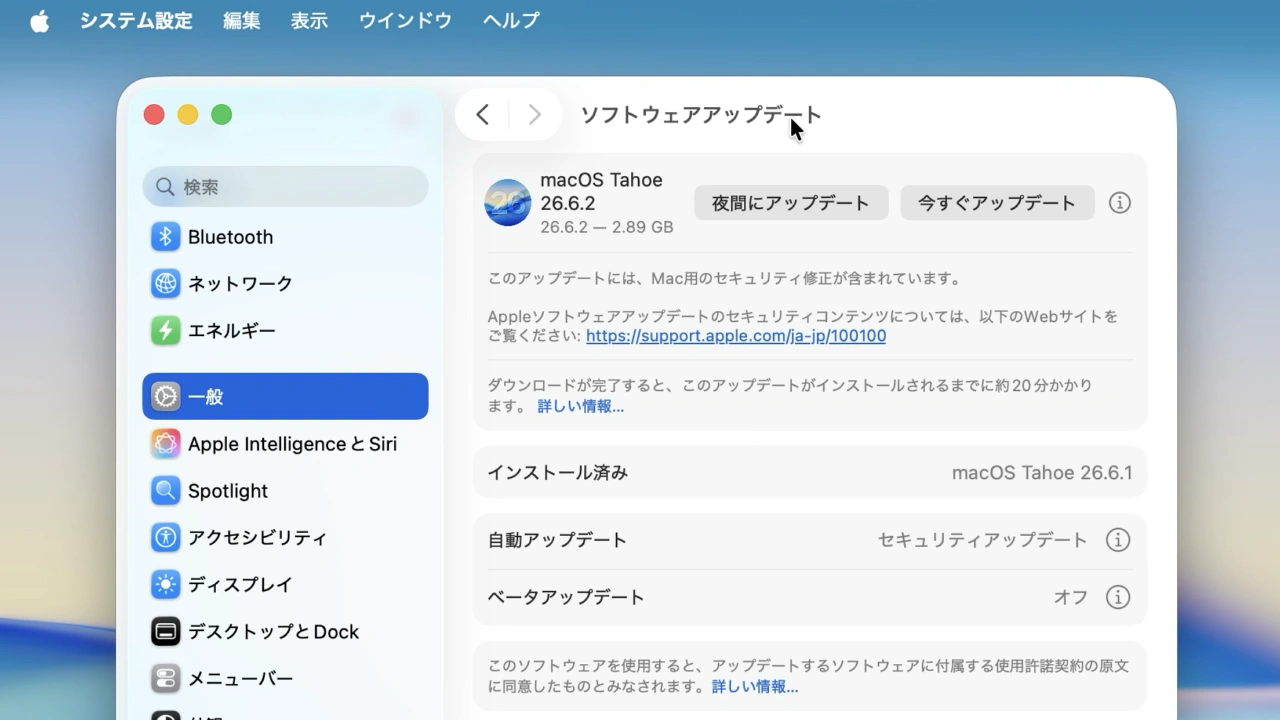Open the ウインドウ menu

click(405, 21)
